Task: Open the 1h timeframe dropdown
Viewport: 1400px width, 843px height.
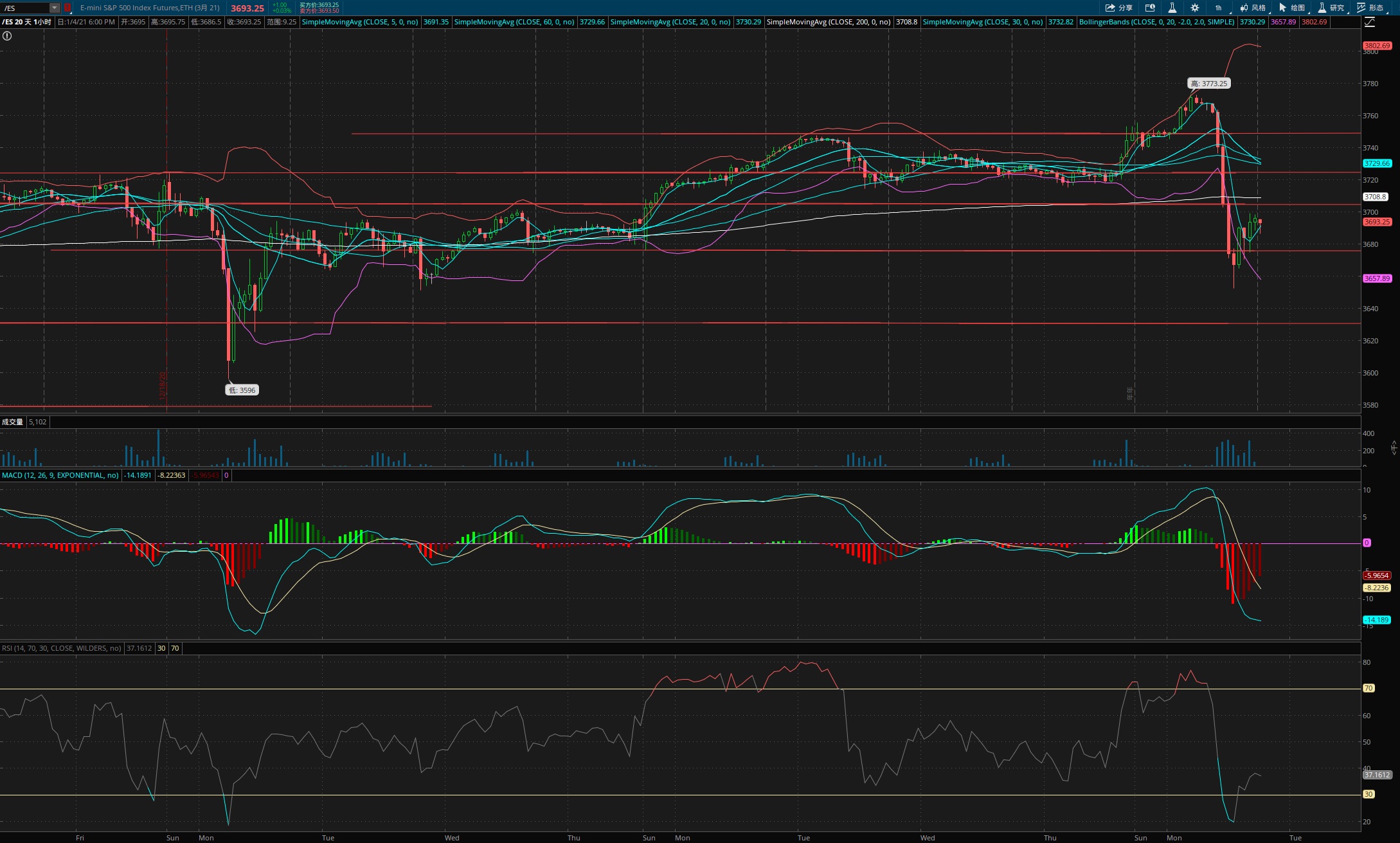Action: 1219,8
